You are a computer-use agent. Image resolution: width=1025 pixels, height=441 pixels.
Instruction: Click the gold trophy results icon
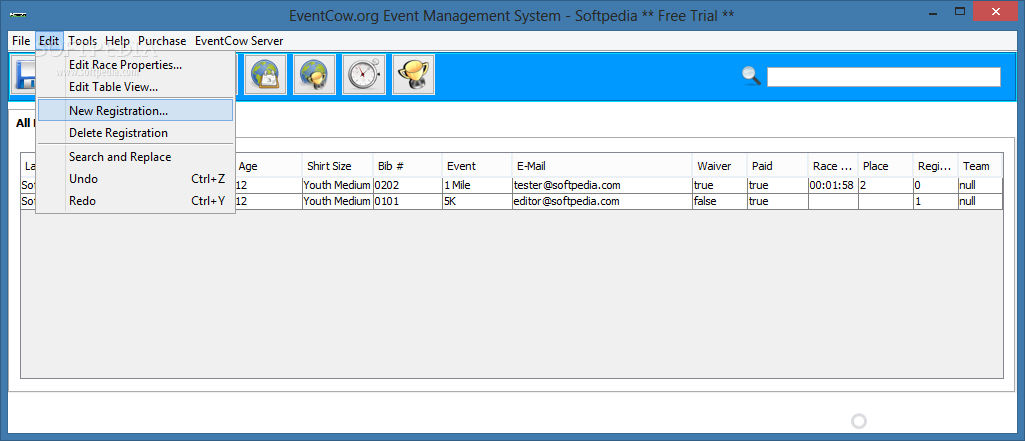pyautogui.click(x=413, y=74)
